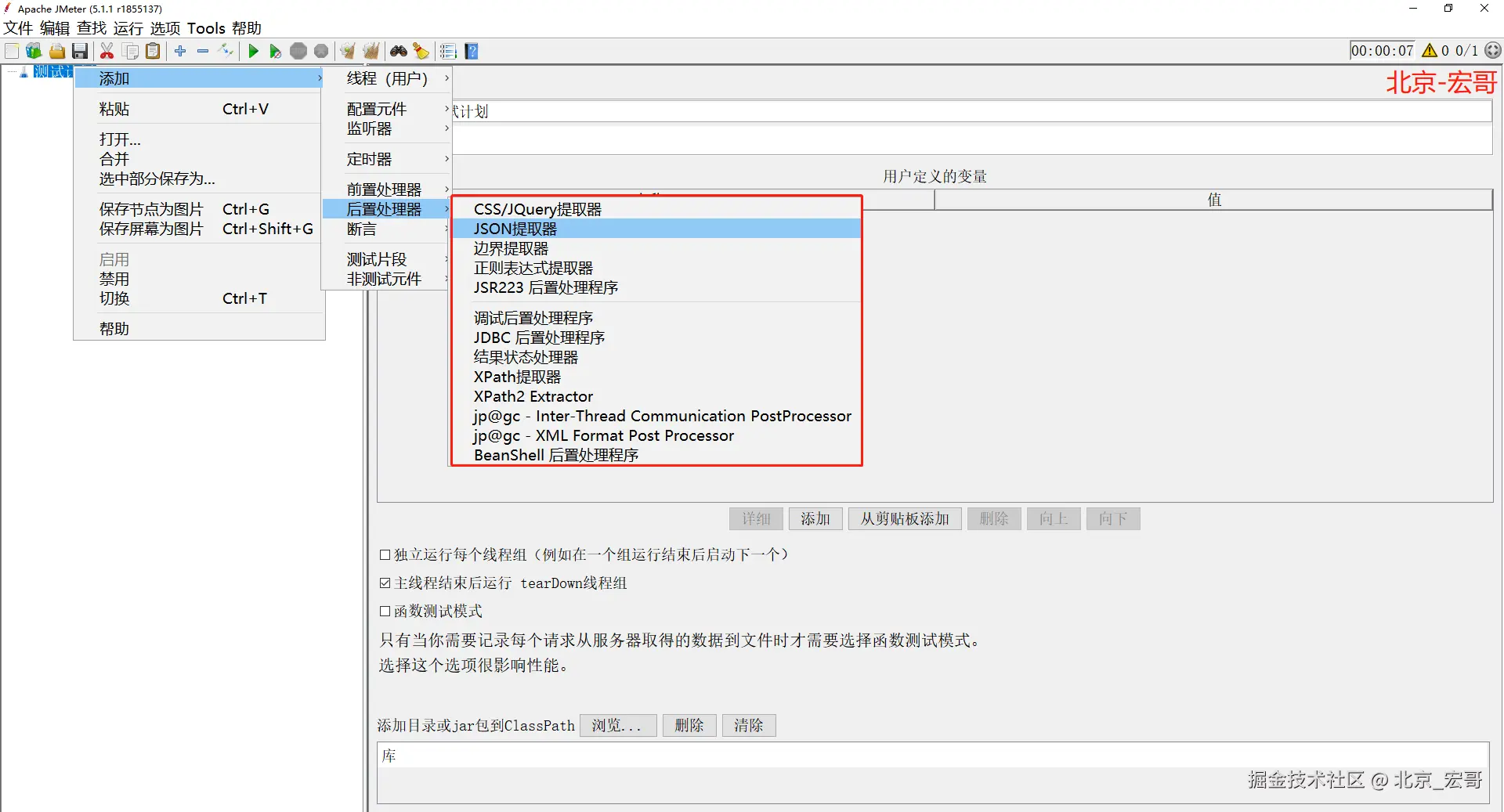Viewport: 1504px width, 812px height.
Task: Expand the 监听器 submenu
Action: pos(388,128)
